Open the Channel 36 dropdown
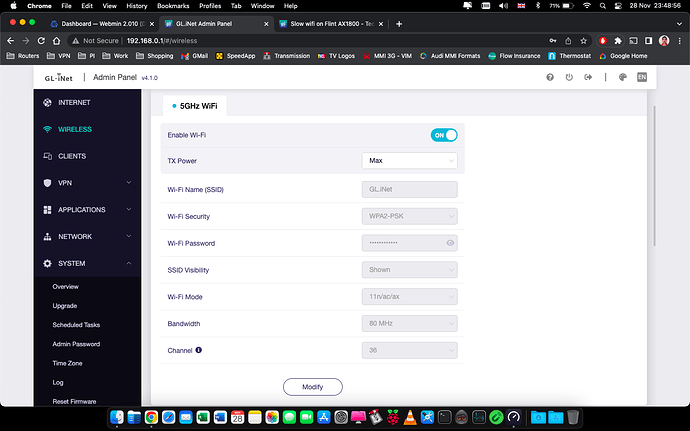690x431 pixels. click(409, 350)
